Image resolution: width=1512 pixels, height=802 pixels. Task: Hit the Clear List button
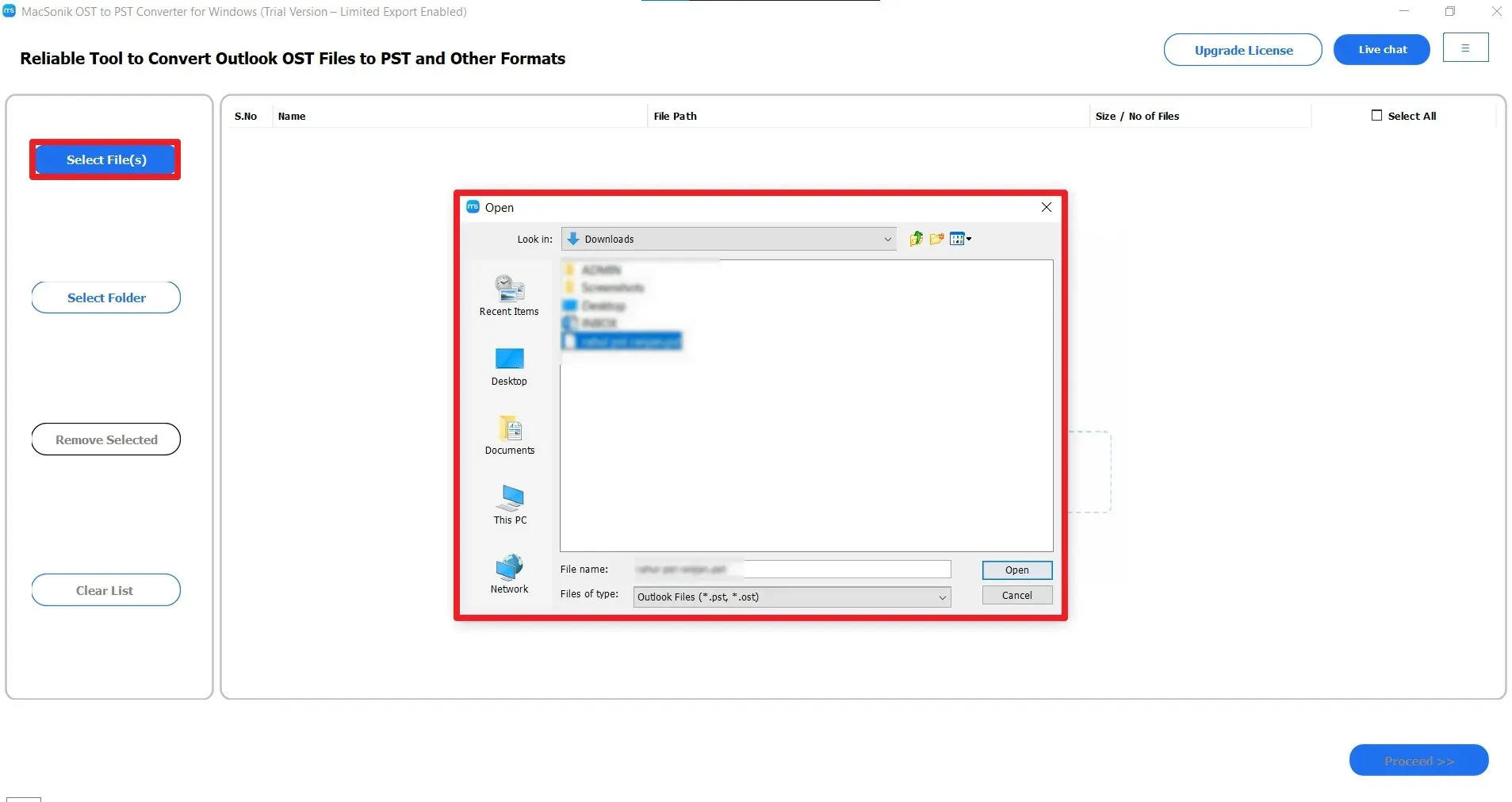[x=106, y=590]
